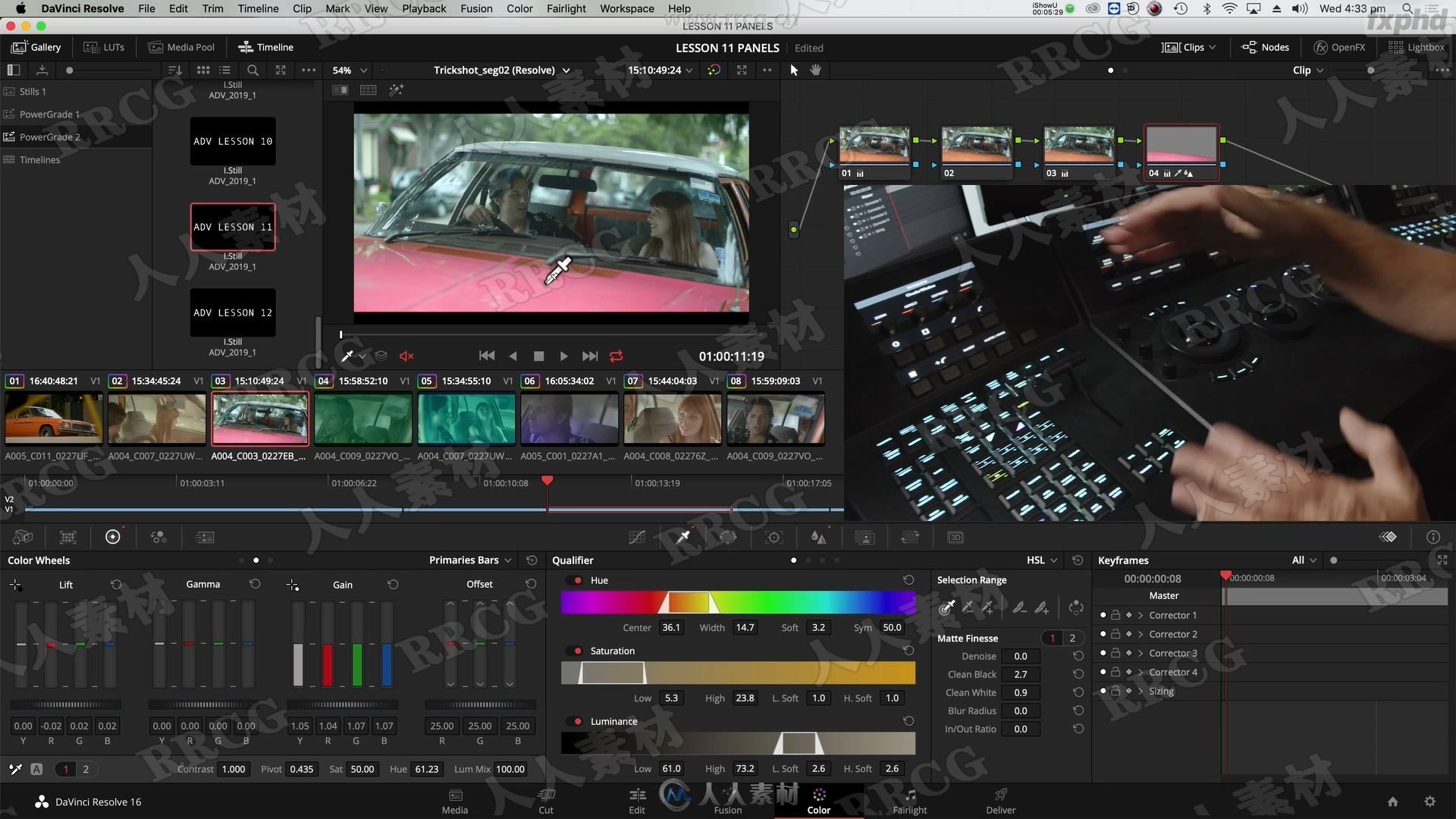The image size is (1456, 819).
Task: Switch to the Deliver page
Action: tap(1001, 801)
